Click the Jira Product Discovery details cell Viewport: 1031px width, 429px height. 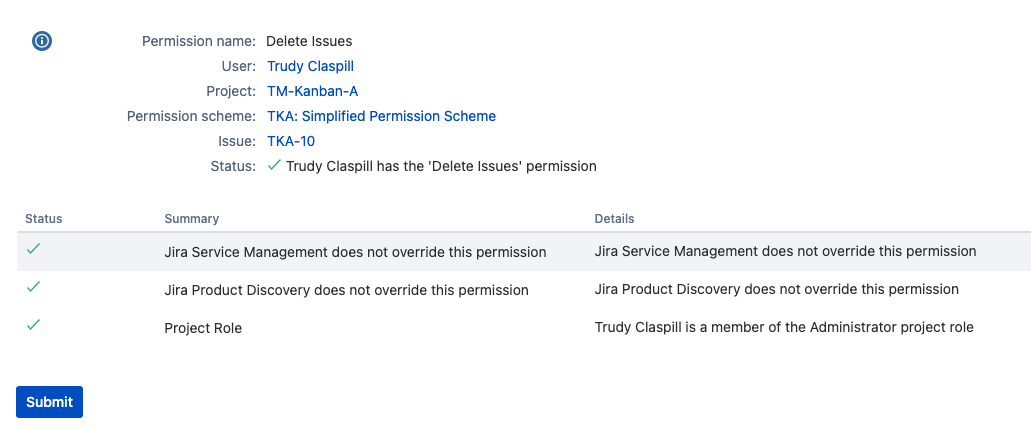(x=776, y=289)
